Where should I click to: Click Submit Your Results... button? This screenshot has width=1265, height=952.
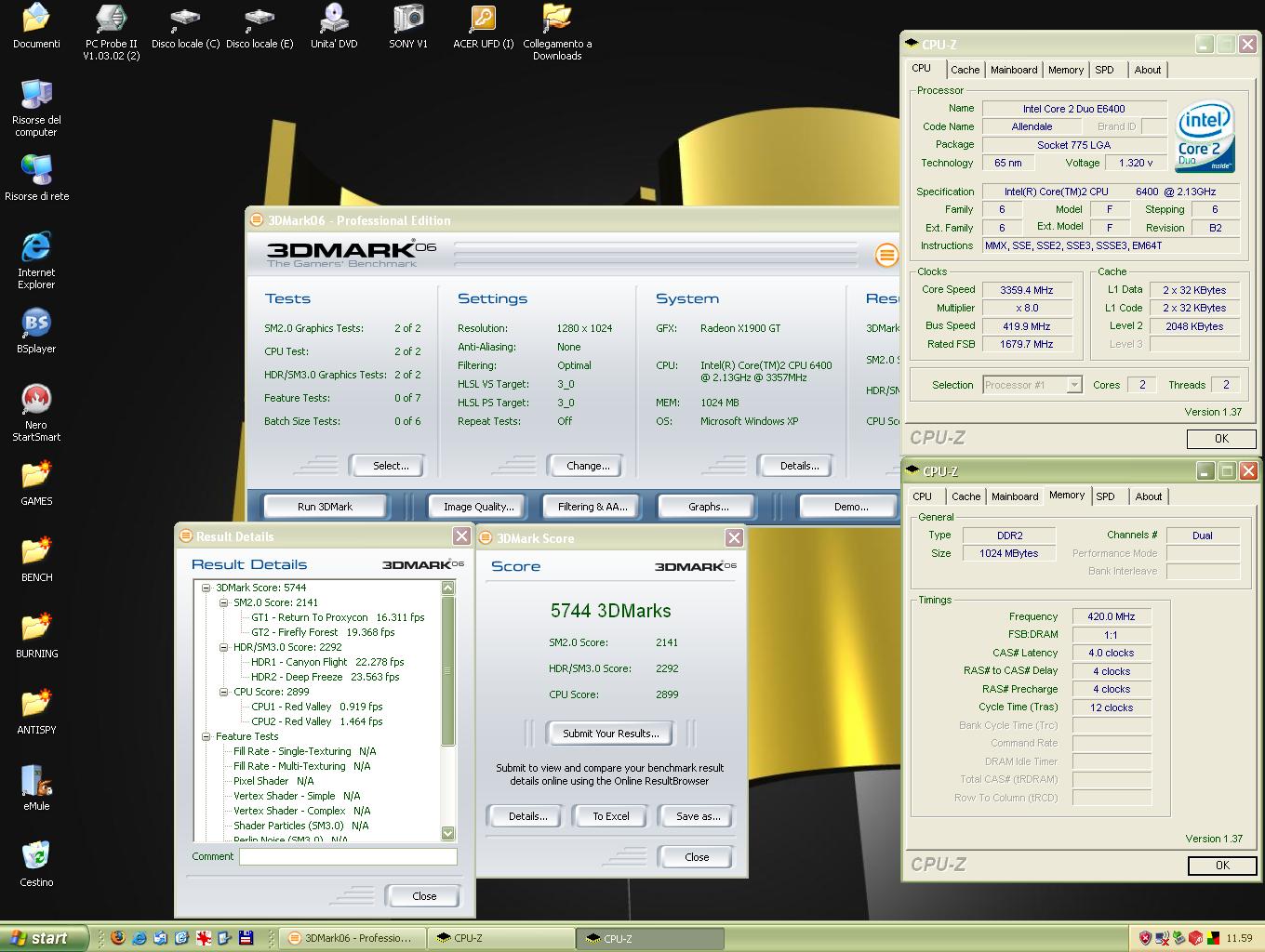[x=611, y=734]
